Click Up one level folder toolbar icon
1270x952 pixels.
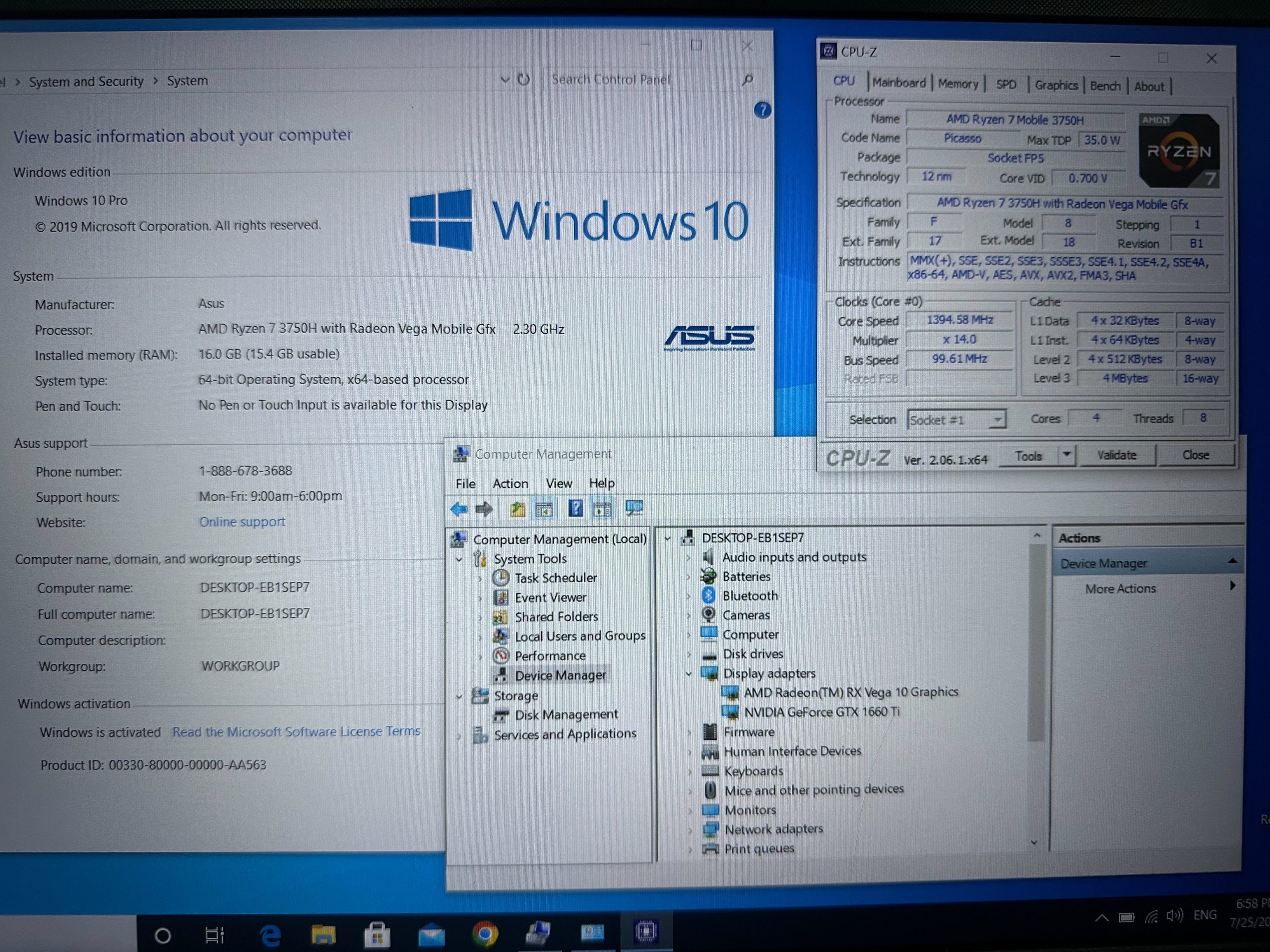pos(518,509)
